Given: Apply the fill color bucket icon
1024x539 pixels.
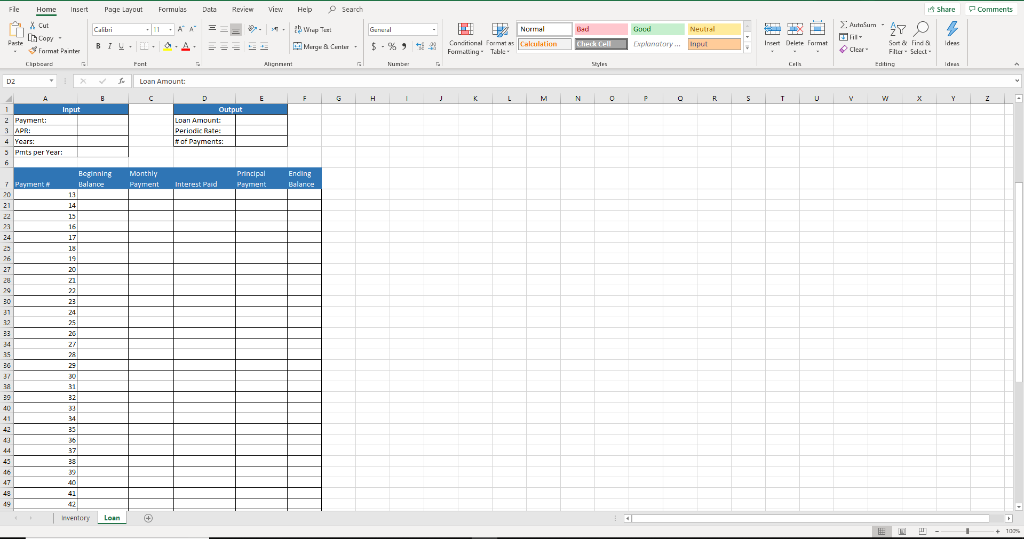Looking at the screenshot, I should (x=168, y=46).
